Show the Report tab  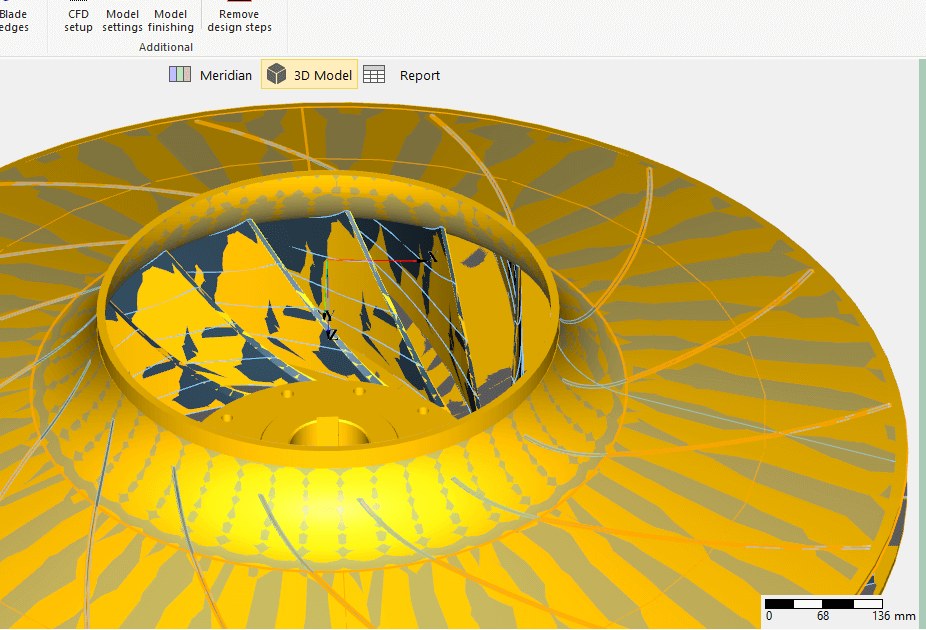tap(402, 75)
